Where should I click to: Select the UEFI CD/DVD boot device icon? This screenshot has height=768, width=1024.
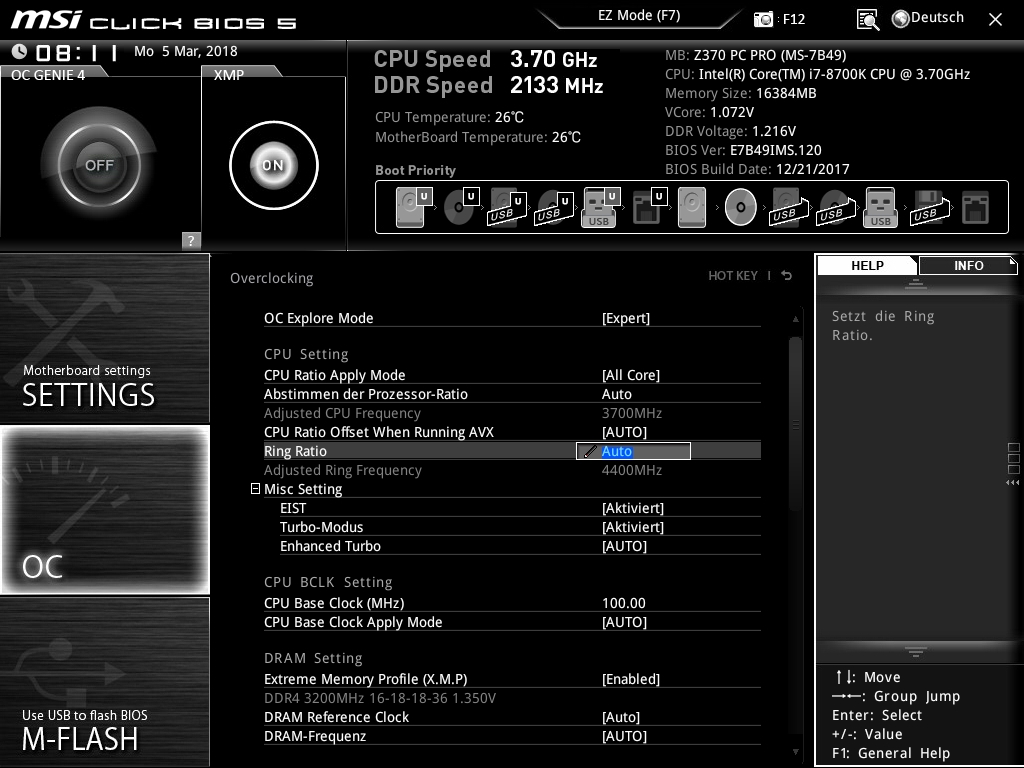461,207
